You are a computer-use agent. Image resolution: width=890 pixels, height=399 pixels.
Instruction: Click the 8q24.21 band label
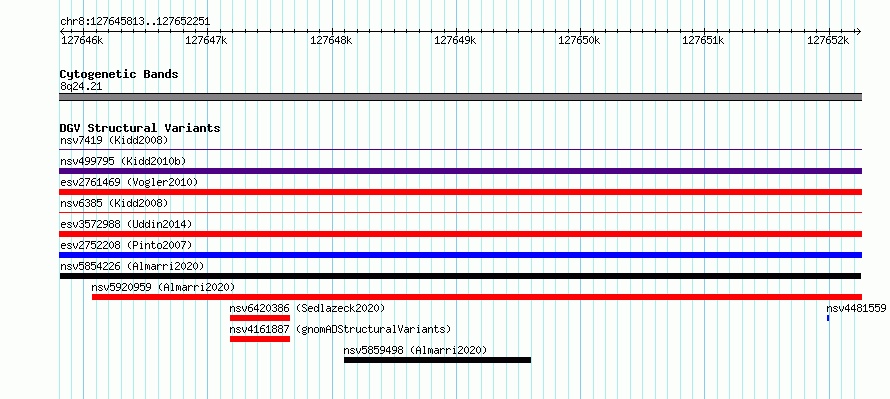(81, 87)
